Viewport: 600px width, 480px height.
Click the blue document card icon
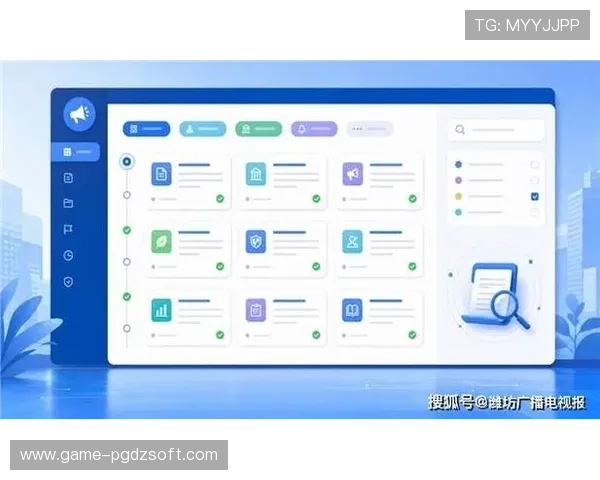pyautogui.click(x=161, y=174)
